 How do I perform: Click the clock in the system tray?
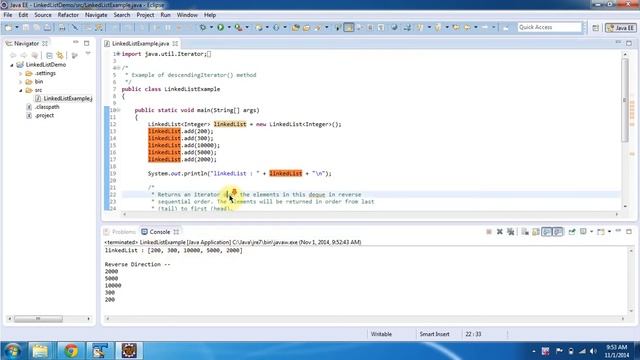pos(617,351)
